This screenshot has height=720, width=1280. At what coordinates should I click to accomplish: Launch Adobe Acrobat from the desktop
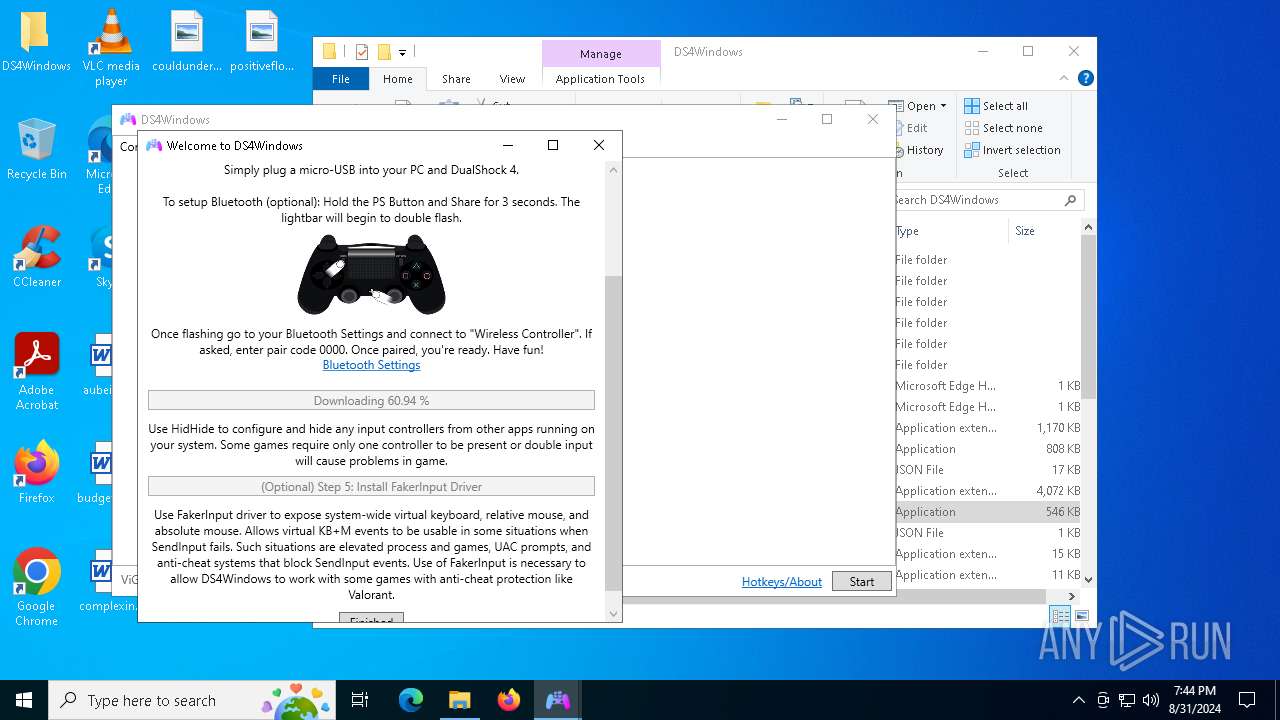[36, 372]
